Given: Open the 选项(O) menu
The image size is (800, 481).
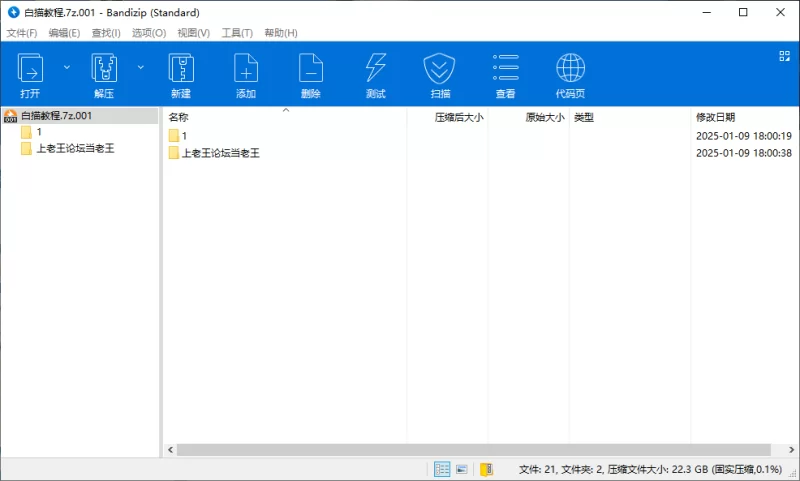Looking at the screenshot, I should (149, 33).
